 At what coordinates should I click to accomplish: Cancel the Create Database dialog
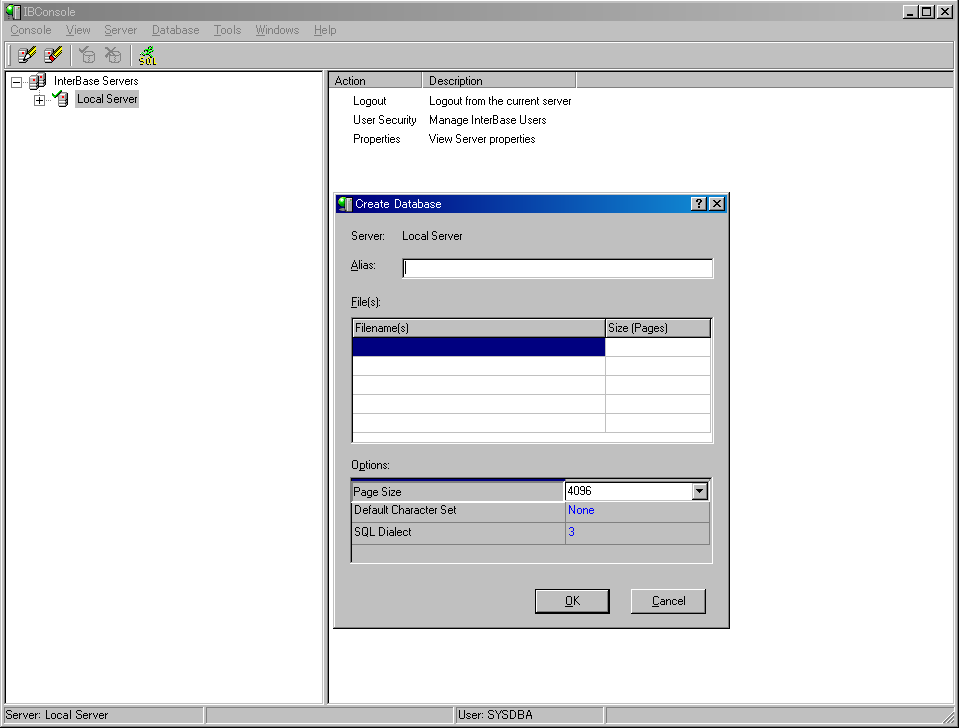[x=668, y=601]
